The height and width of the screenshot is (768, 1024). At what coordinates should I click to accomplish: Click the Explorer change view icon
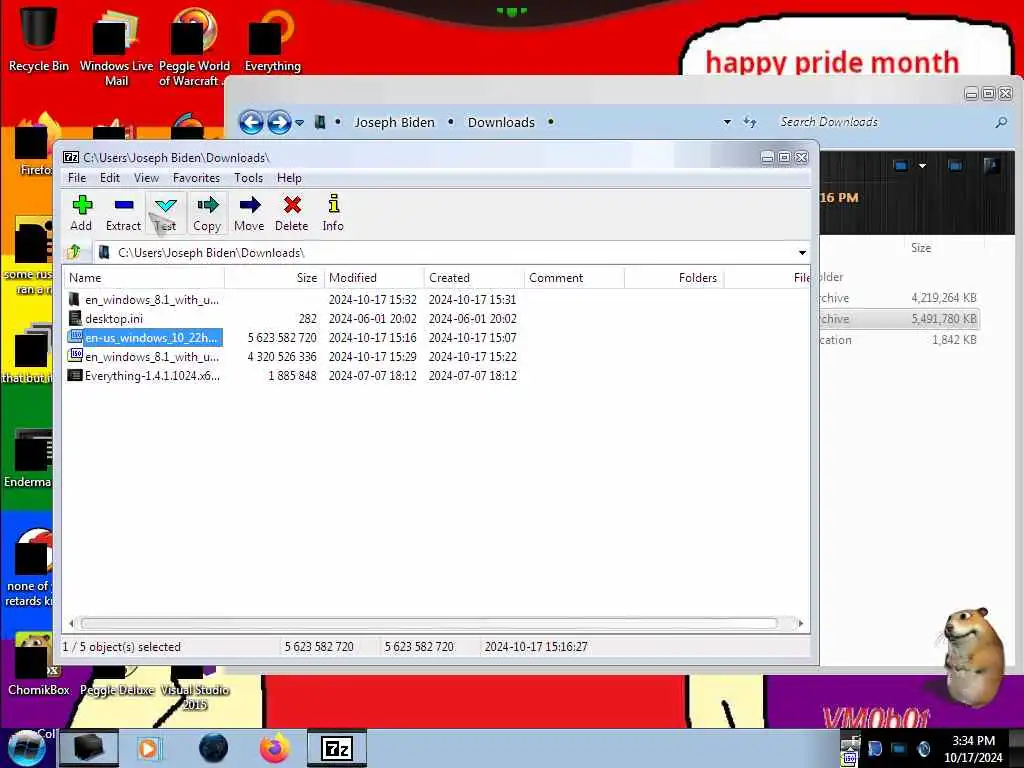(901, 166)
